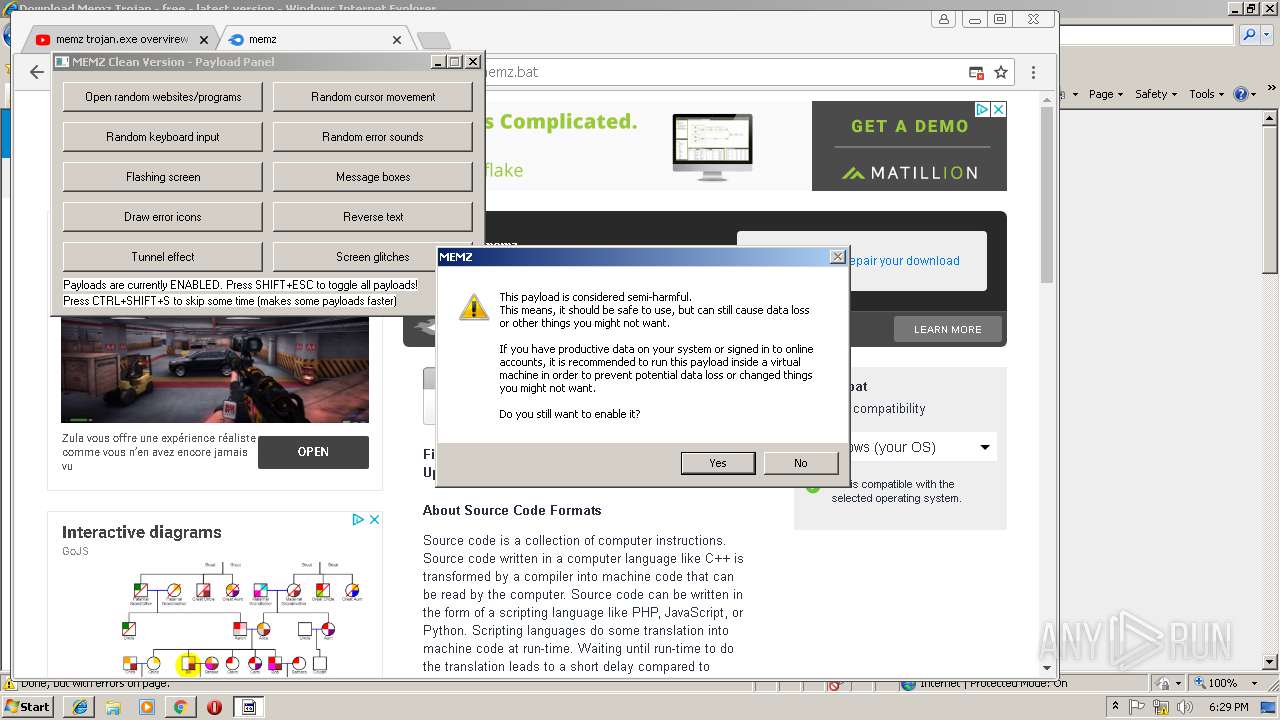Viewport: 1280px width, 720px height.
Task: Click Chrome page scrollbar down arrow
Action: coord(1047,667)
